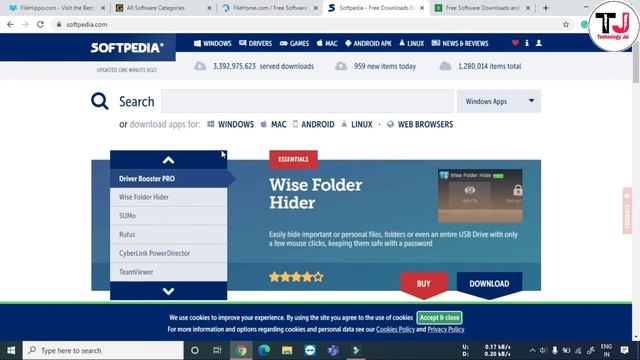Image resolution: width=640 pixels, height=360 pixels.
Task: Focus the Softpedia search input field
Action: tap(307, 101)
